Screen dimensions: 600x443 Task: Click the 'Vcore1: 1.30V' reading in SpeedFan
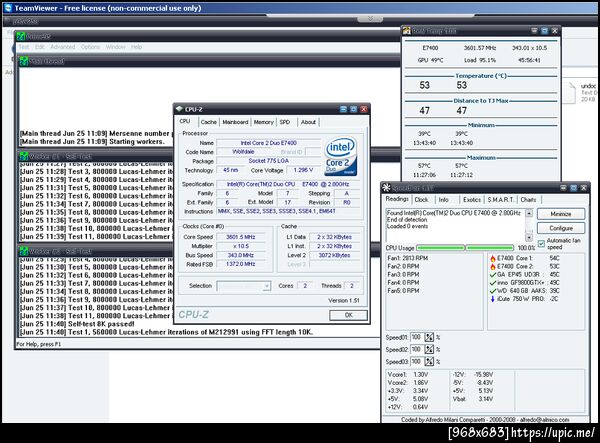408,375
